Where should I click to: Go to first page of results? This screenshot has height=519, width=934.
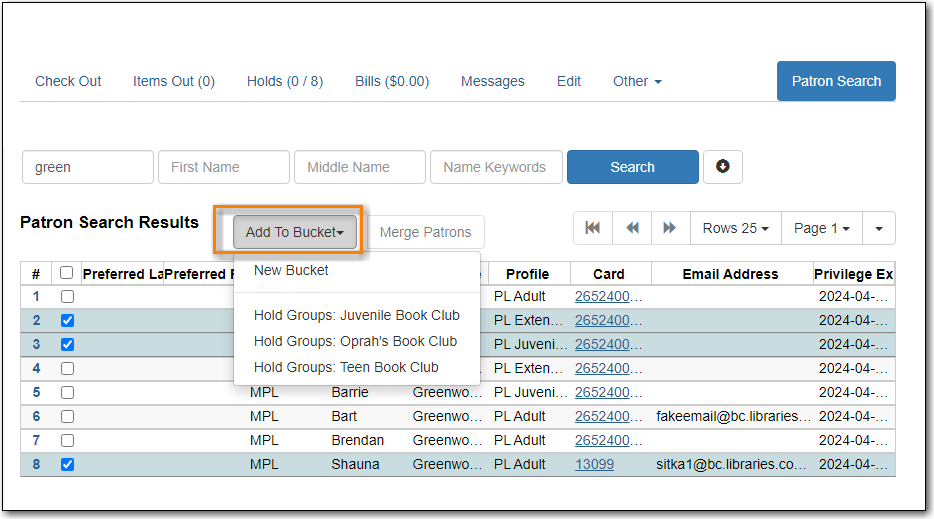point(593,228)
